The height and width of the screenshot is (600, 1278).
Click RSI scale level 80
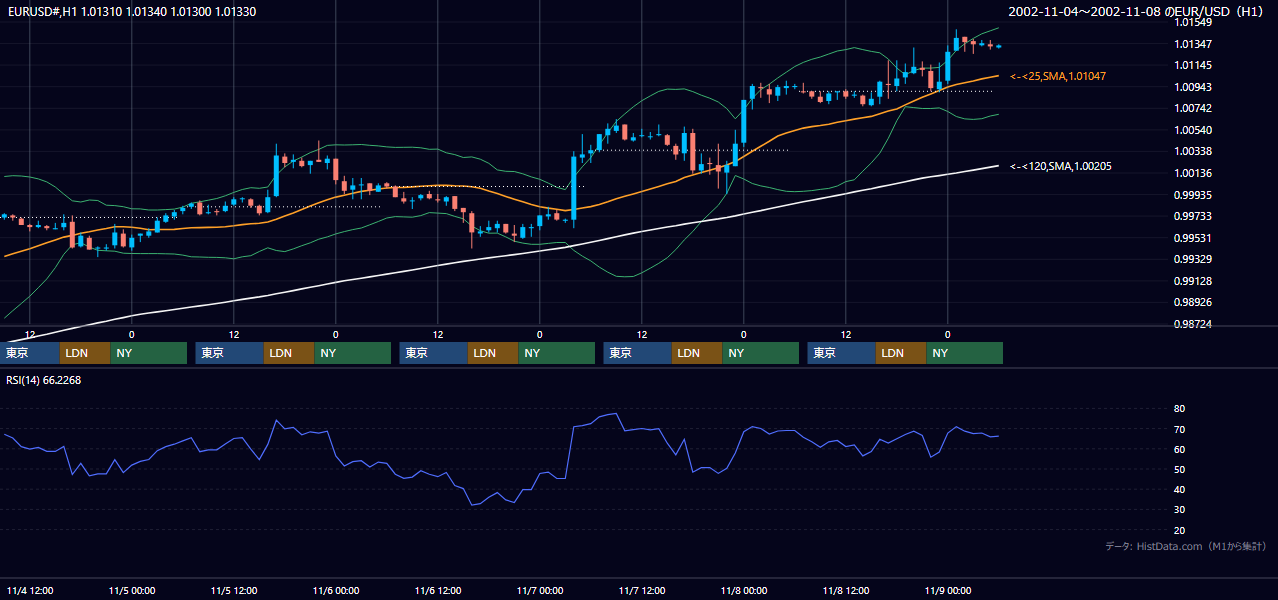tap(1179, 409)
